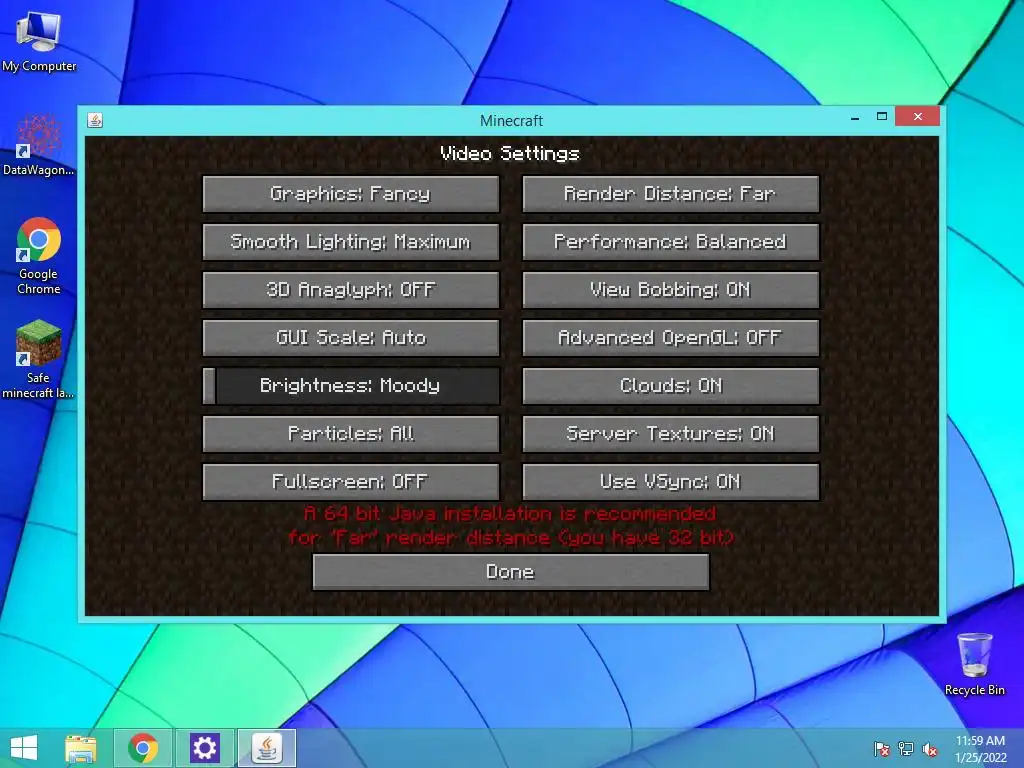Change GUI Scale: Auto setting
Image resolution: width=1024 pixels, height=768 pixels.
351,338
